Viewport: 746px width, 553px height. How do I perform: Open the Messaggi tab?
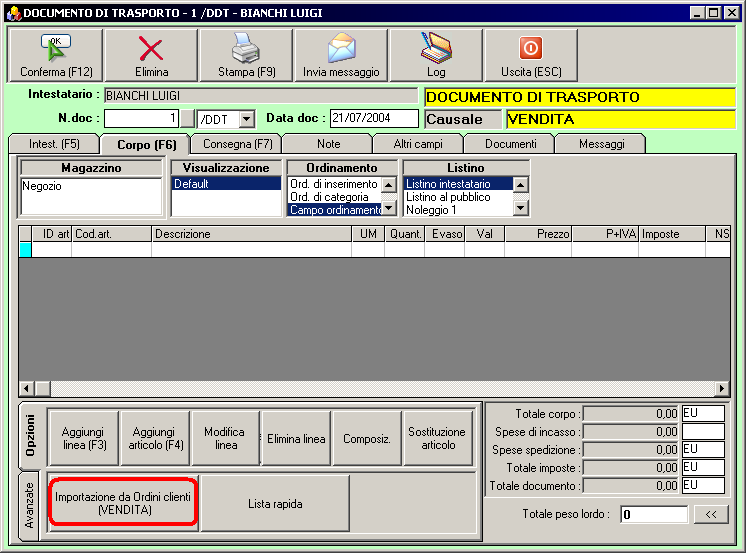coord(601,144)
